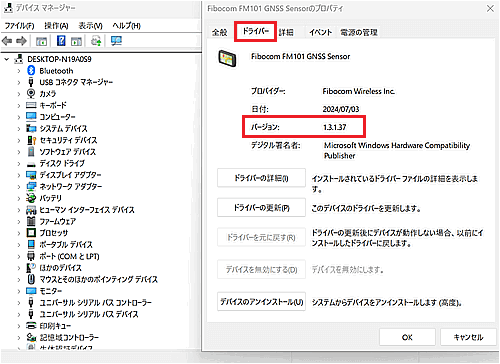The image size is (500, 364).
Task: Click the ネットワーク アダプター icon
Action: (x=31, y=186)
